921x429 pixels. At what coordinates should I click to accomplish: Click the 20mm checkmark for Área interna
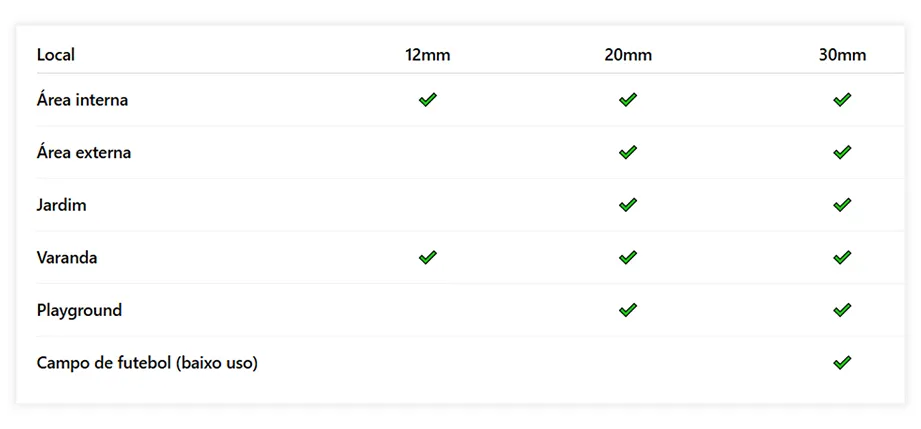(x=628, y=100)
